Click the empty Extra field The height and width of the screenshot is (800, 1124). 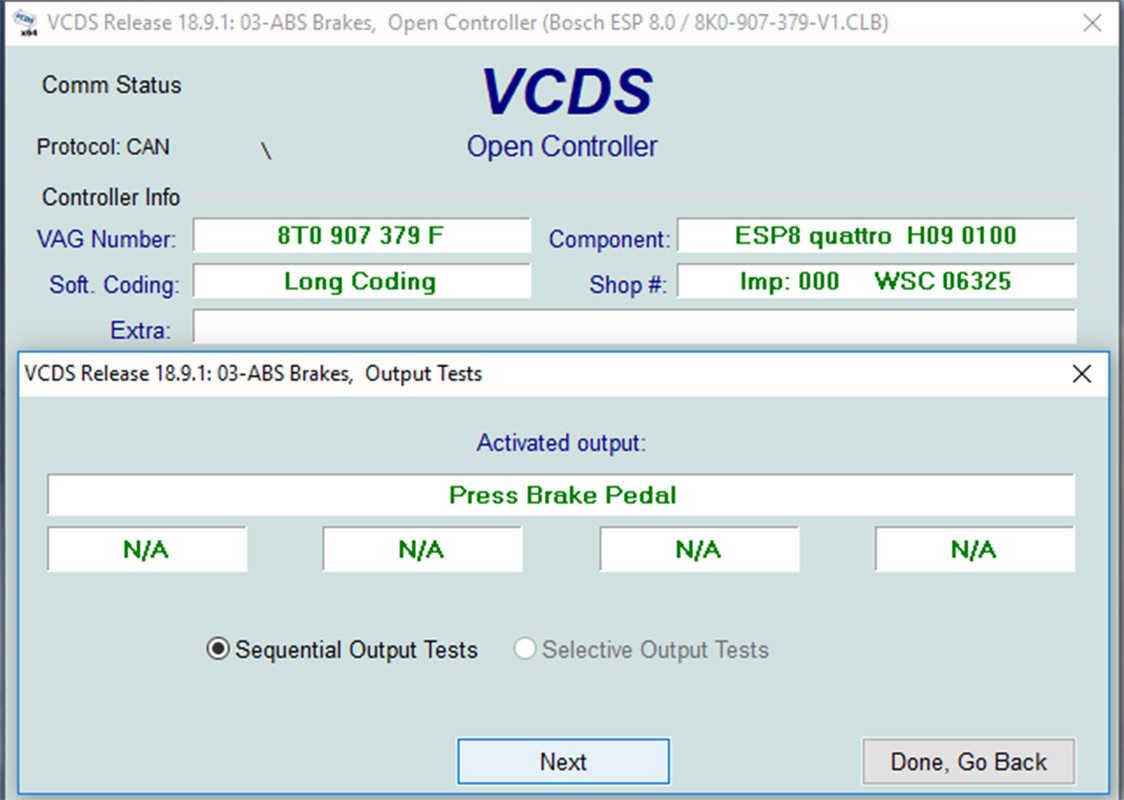pyautogui.click(x=634, y=327)
